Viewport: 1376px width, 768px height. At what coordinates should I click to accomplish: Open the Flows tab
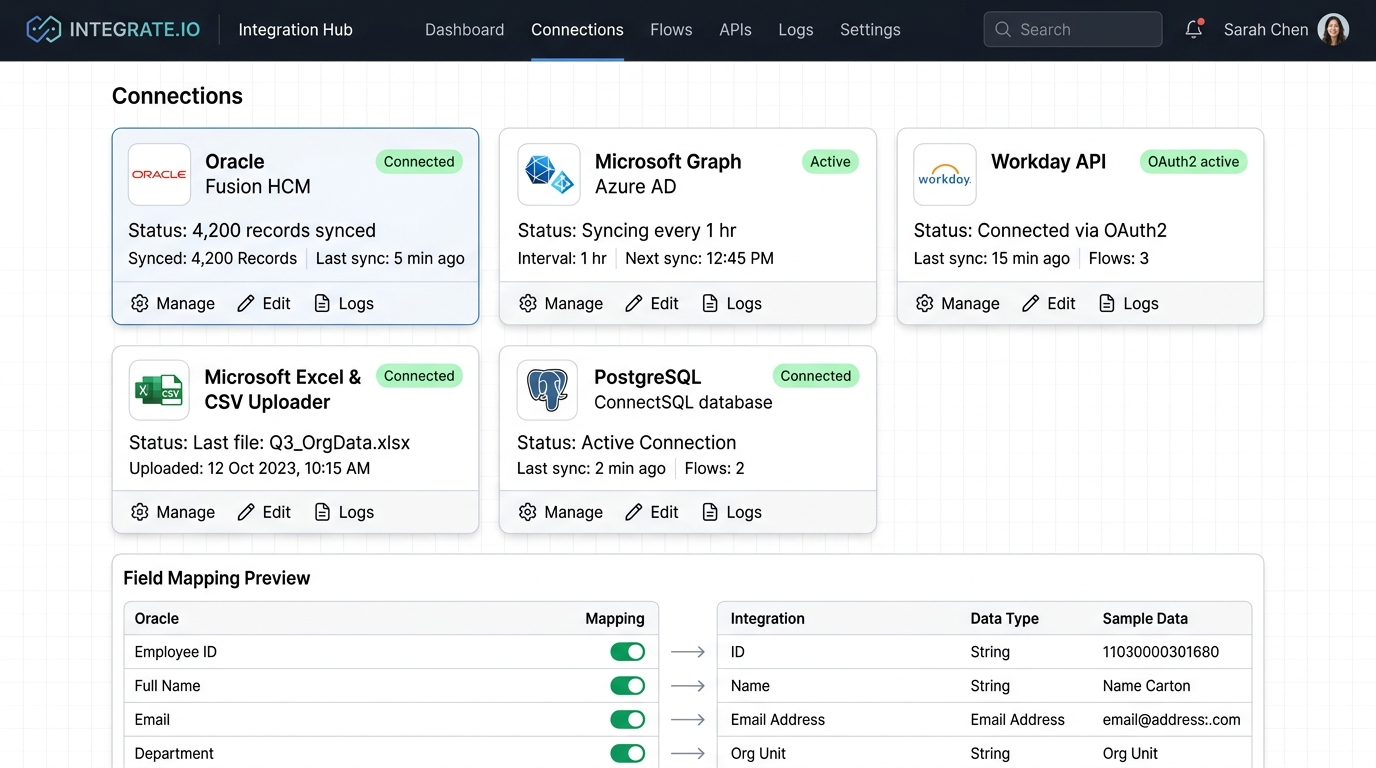671,30
